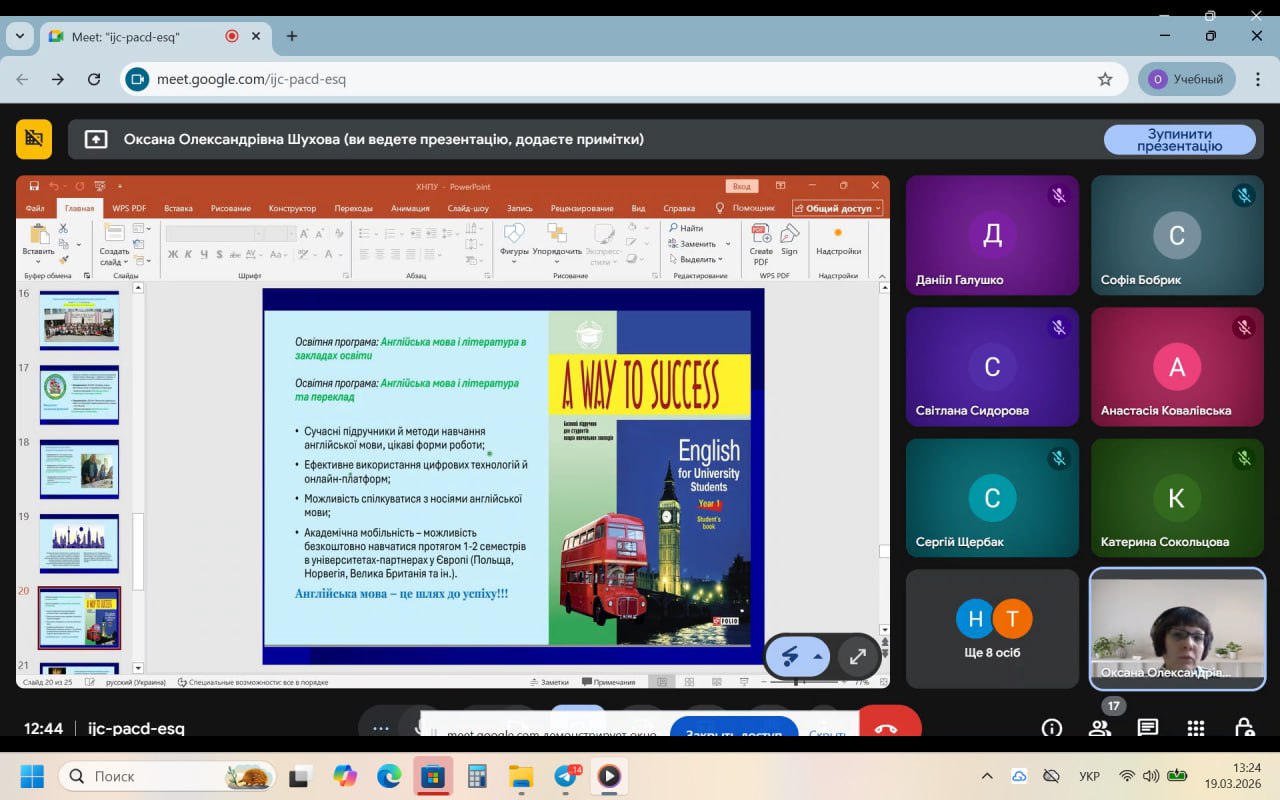Open the Meet activities grid icon

1195,728
